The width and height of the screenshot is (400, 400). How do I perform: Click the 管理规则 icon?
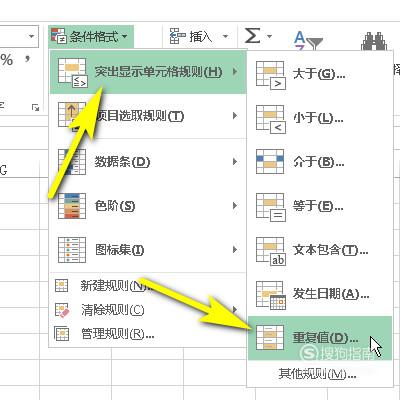[62, 334]
